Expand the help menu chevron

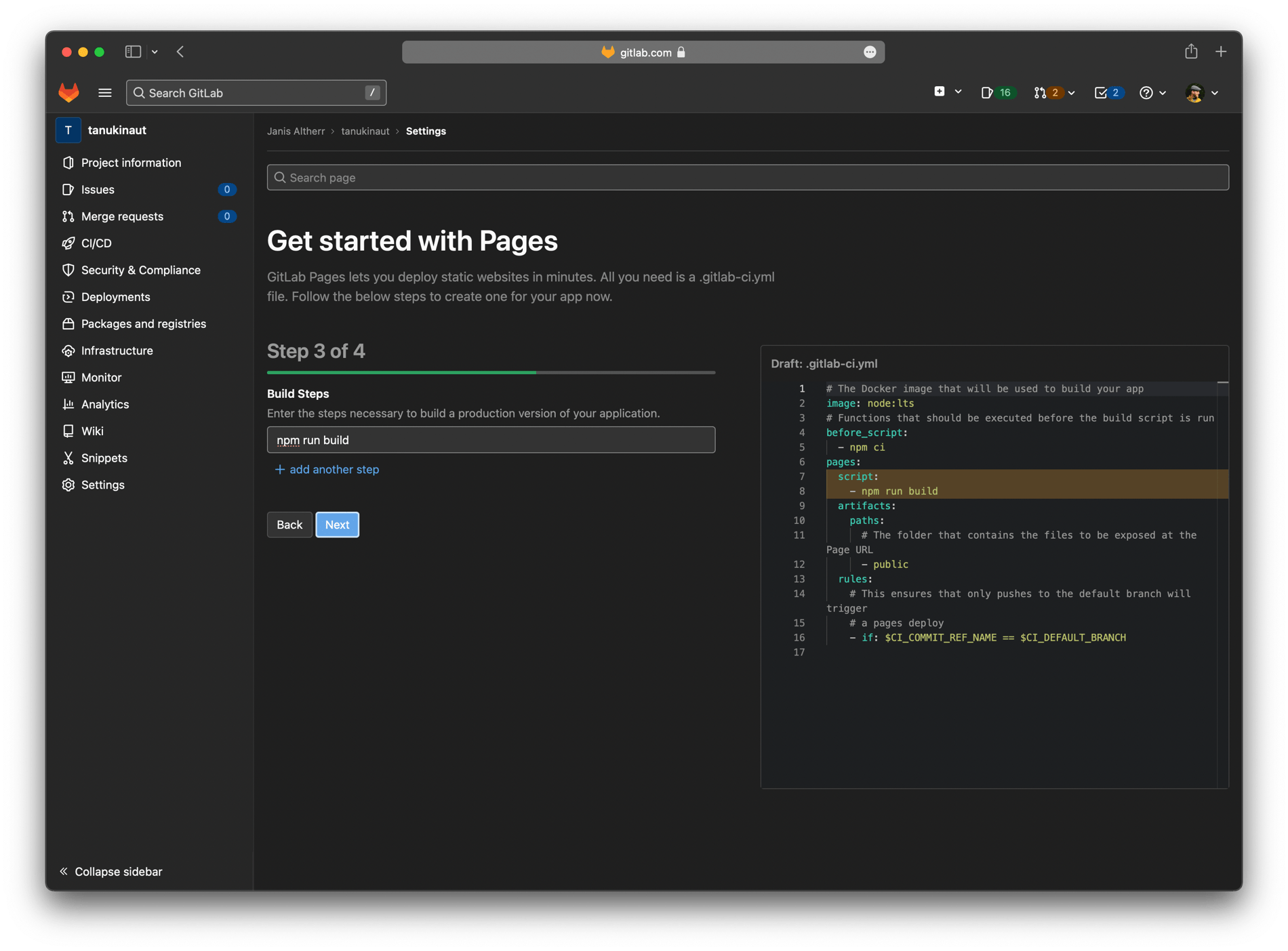tap(1162, 93)
